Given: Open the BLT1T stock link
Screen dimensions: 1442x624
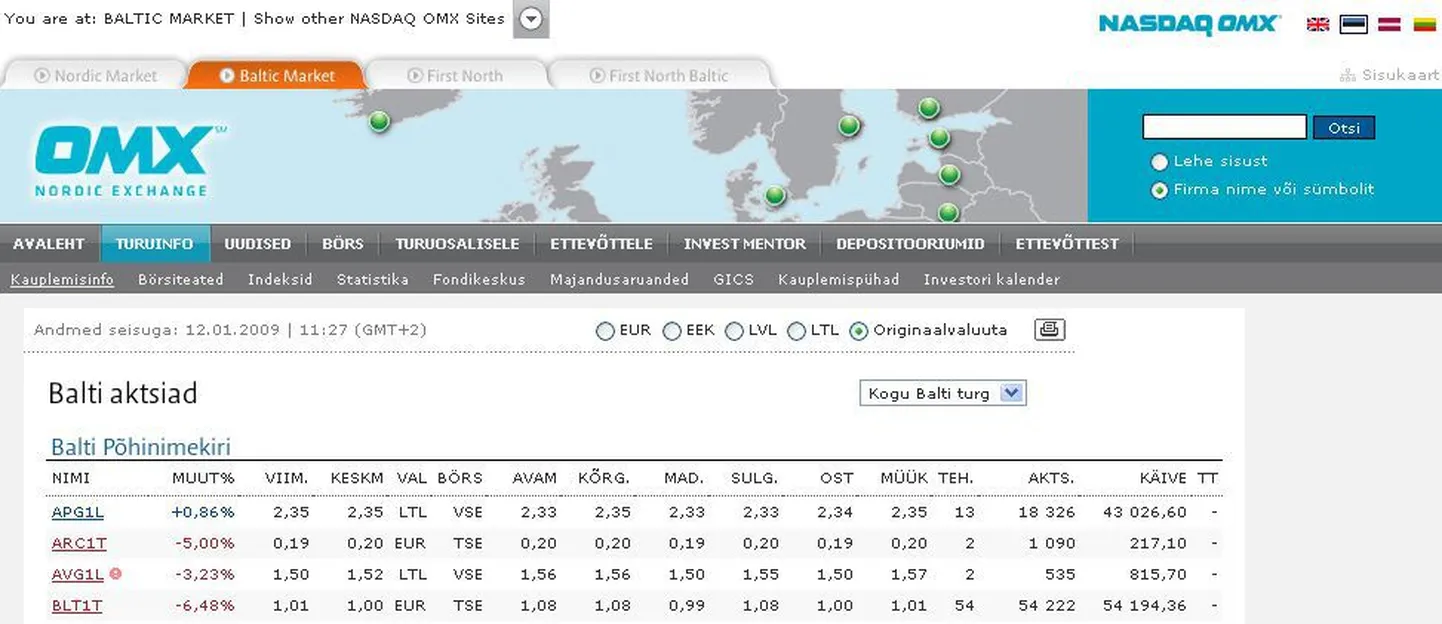Looking at the screenshot, I should [77, 605].
